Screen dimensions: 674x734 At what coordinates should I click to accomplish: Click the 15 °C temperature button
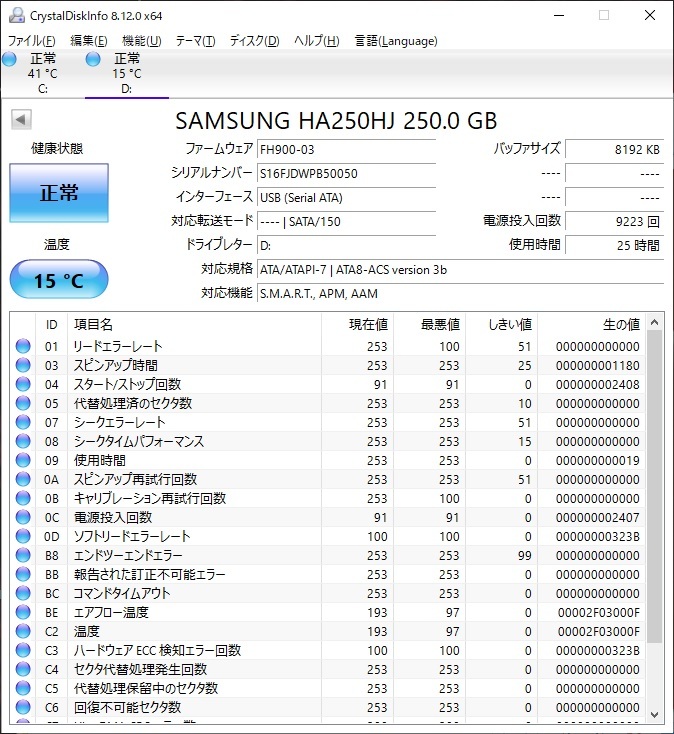(x=58, y=280)
